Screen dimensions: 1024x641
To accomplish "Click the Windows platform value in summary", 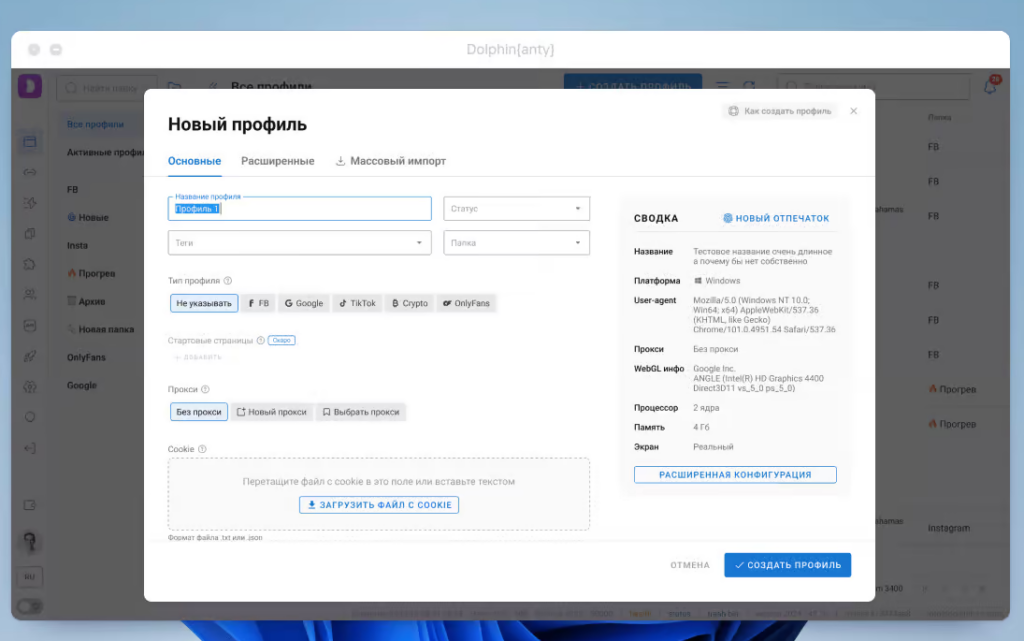I will 717,281.
